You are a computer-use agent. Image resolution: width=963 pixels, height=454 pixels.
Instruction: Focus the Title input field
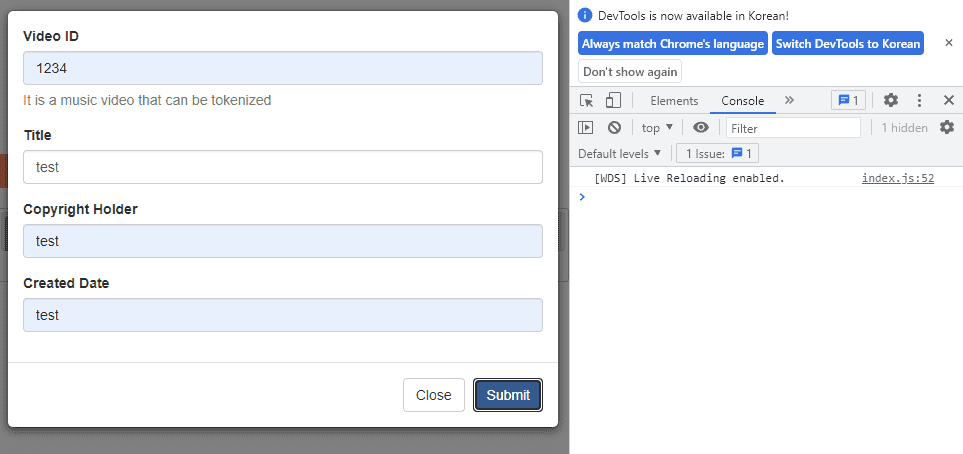click(x=283, y=167)
